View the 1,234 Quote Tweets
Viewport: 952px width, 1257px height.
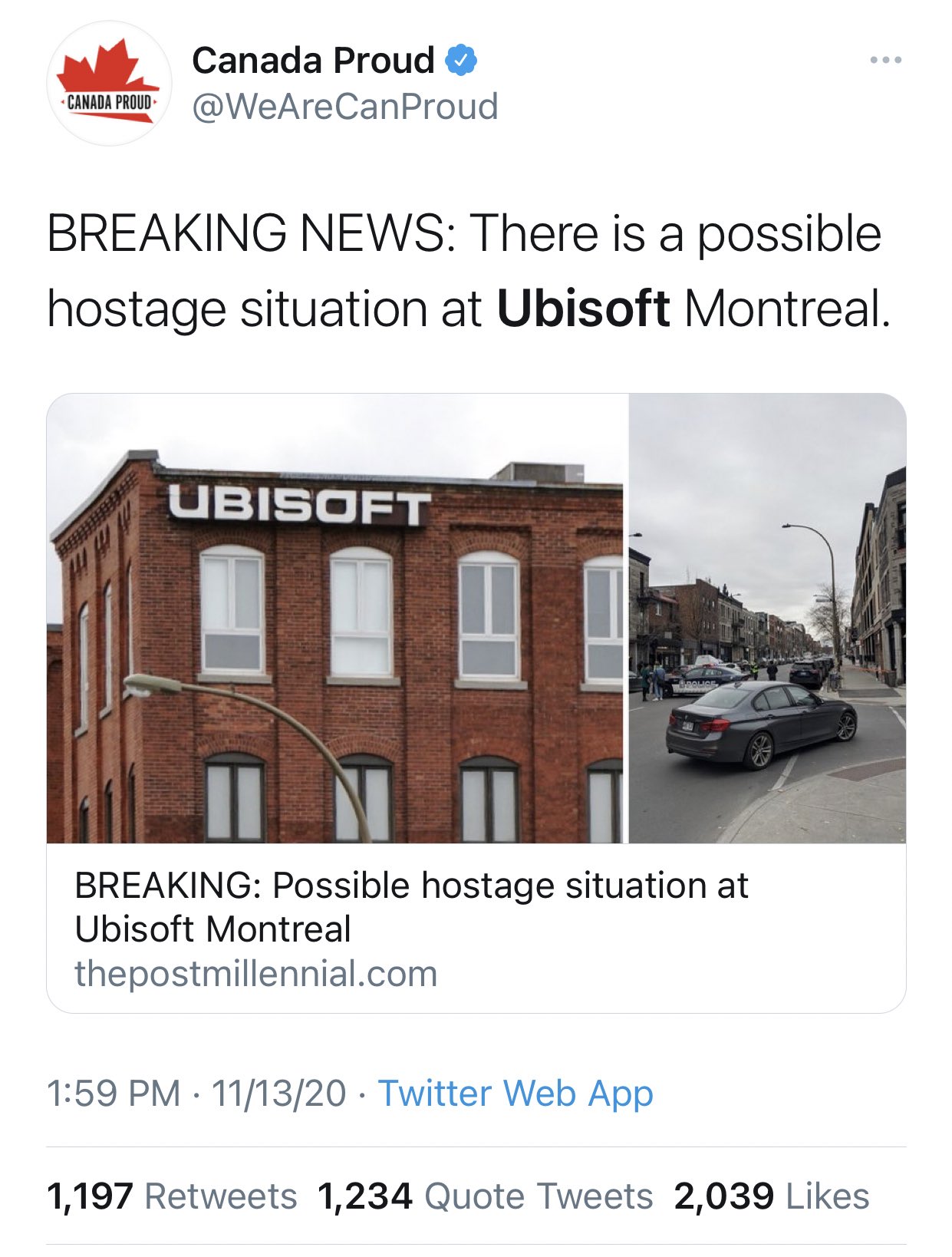[x=485, y=1196]
